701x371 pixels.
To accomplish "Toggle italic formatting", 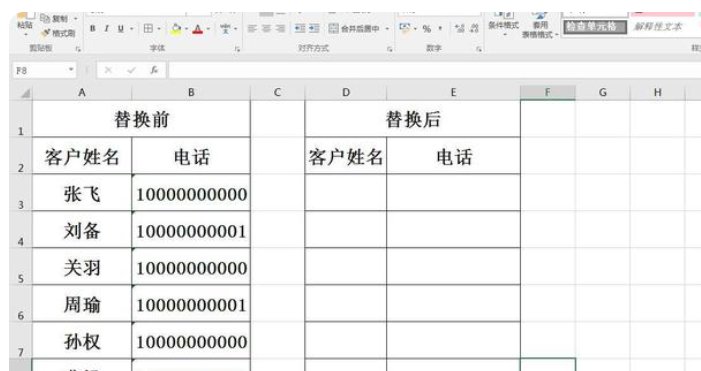I will pyautogui.click(x=106, y=29).
